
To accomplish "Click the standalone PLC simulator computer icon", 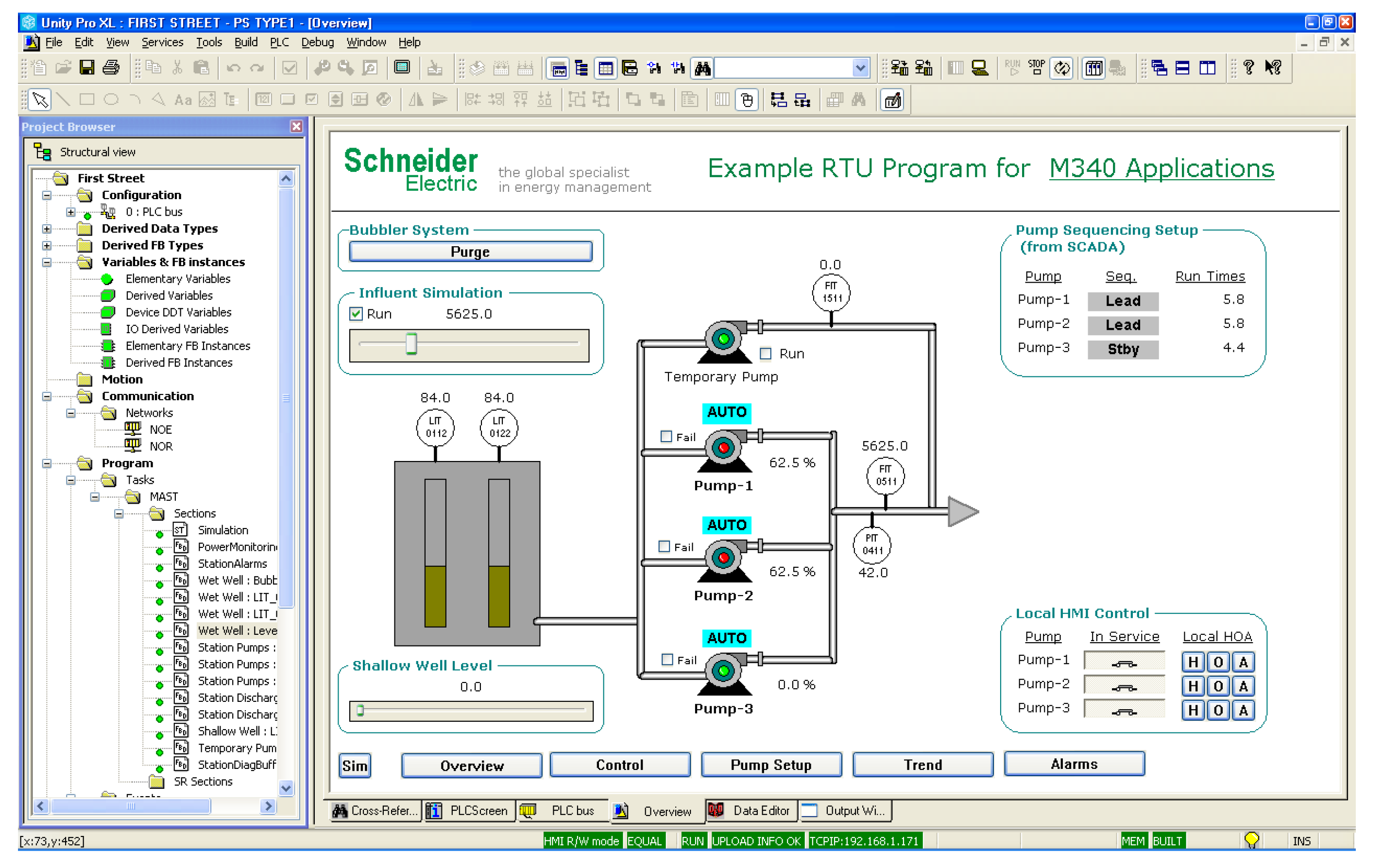I will [x=979, y=68].
